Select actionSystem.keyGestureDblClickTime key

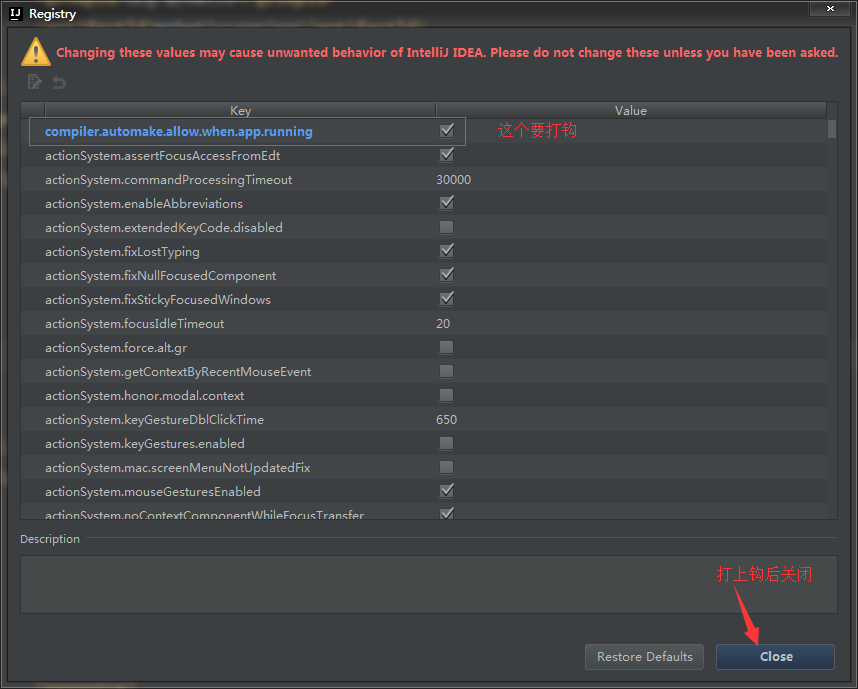point(154,420)
